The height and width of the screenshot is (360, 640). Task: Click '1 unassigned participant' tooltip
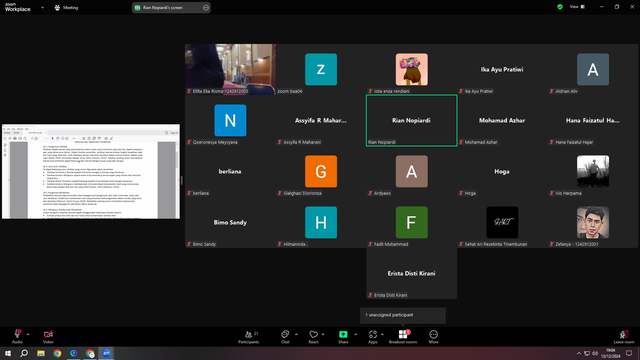tap(402, 315)
